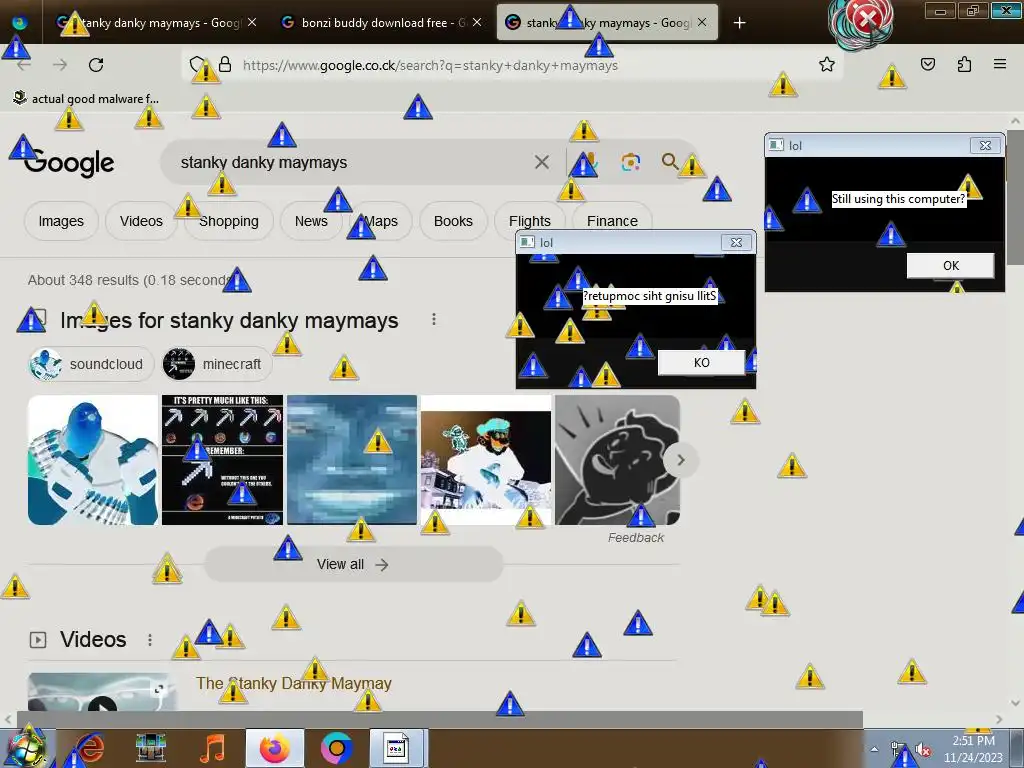Open the blue bird image thumbnail
The width and height of the screenshot is (1024, 768).
coord(93,460)
